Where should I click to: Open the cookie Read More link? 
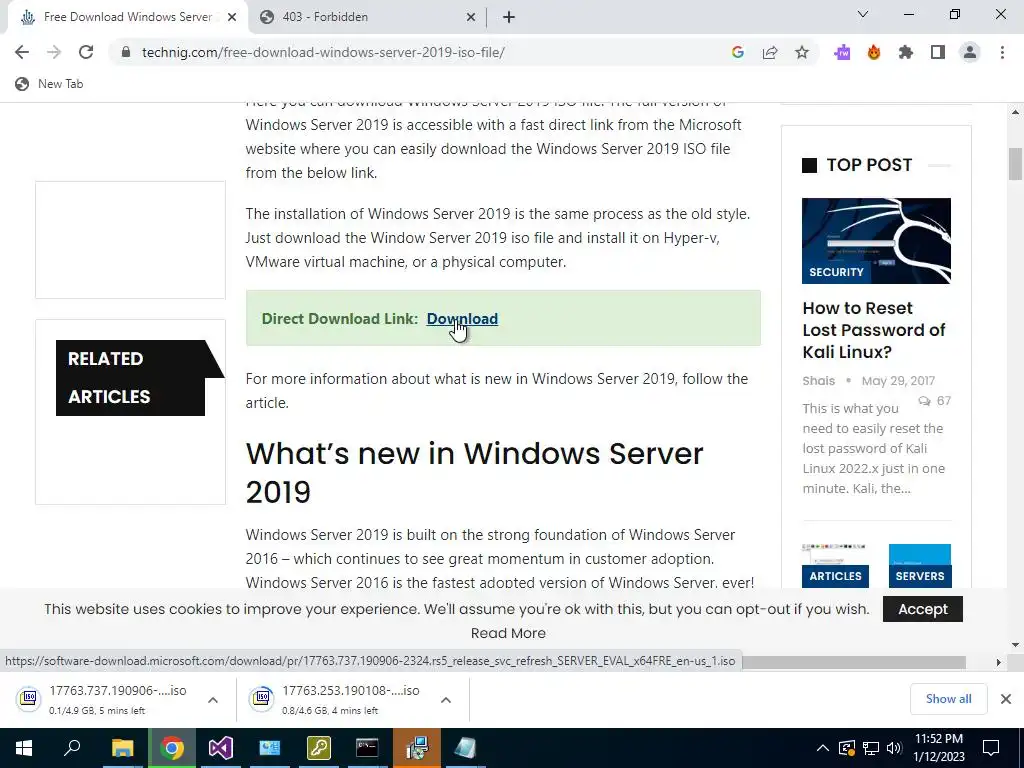click(x=508, y=633)
